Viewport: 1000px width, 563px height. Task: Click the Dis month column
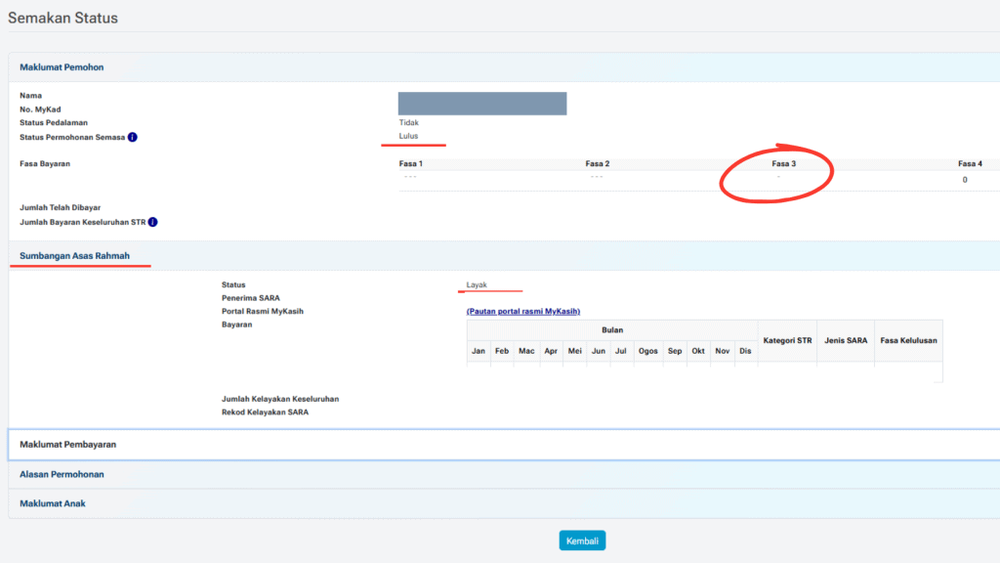click(745, 351)
